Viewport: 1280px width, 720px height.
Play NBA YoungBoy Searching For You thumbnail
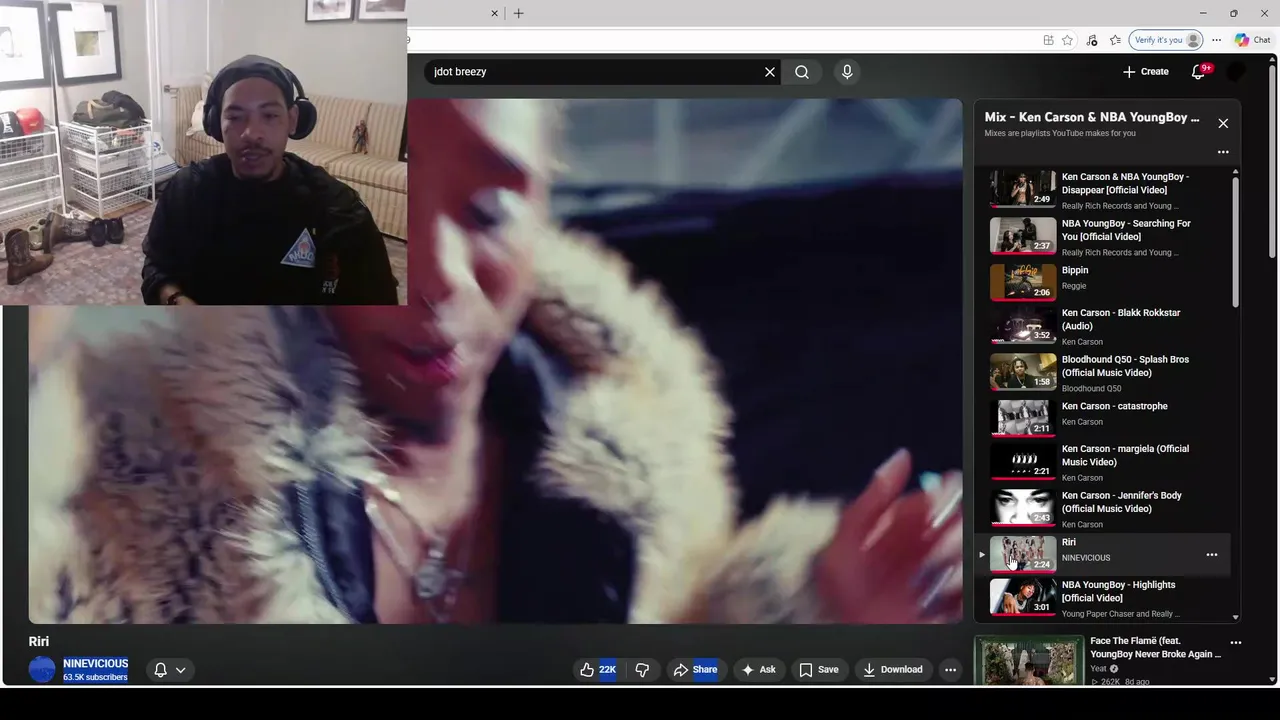1023,235
